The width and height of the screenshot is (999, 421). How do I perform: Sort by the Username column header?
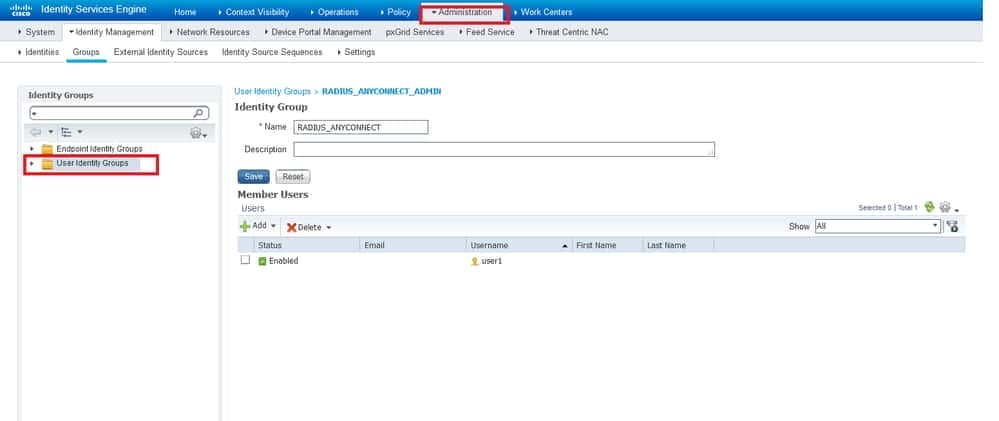pyautogui.click(x=519, y=245)
